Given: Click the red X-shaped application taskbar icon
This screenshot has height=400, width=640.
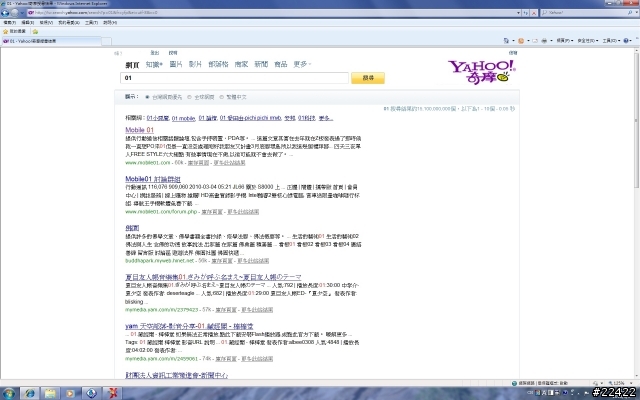Looking at the screenshot, I should (112, 393).
